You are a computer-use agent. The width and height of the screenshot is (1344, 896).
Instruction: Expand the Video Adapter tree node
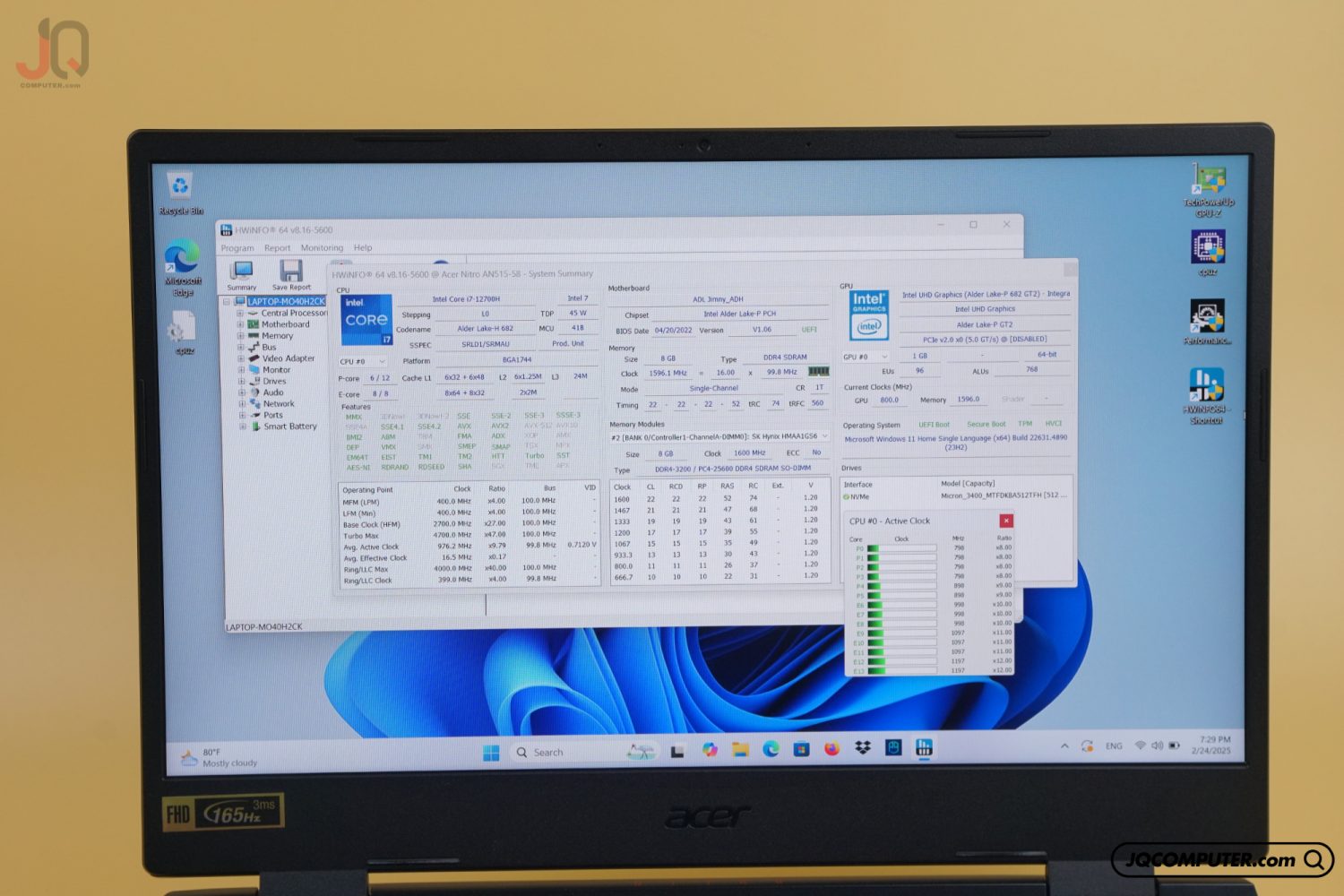pyautogui.click(x=240, y=358)
